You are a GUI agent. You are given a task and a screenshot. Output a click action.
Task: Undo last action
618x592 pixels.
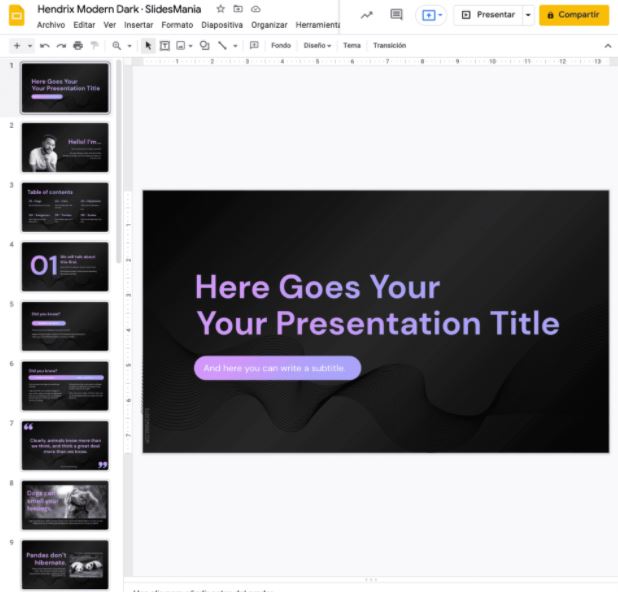pyautogui.click(x=45, y=46)
